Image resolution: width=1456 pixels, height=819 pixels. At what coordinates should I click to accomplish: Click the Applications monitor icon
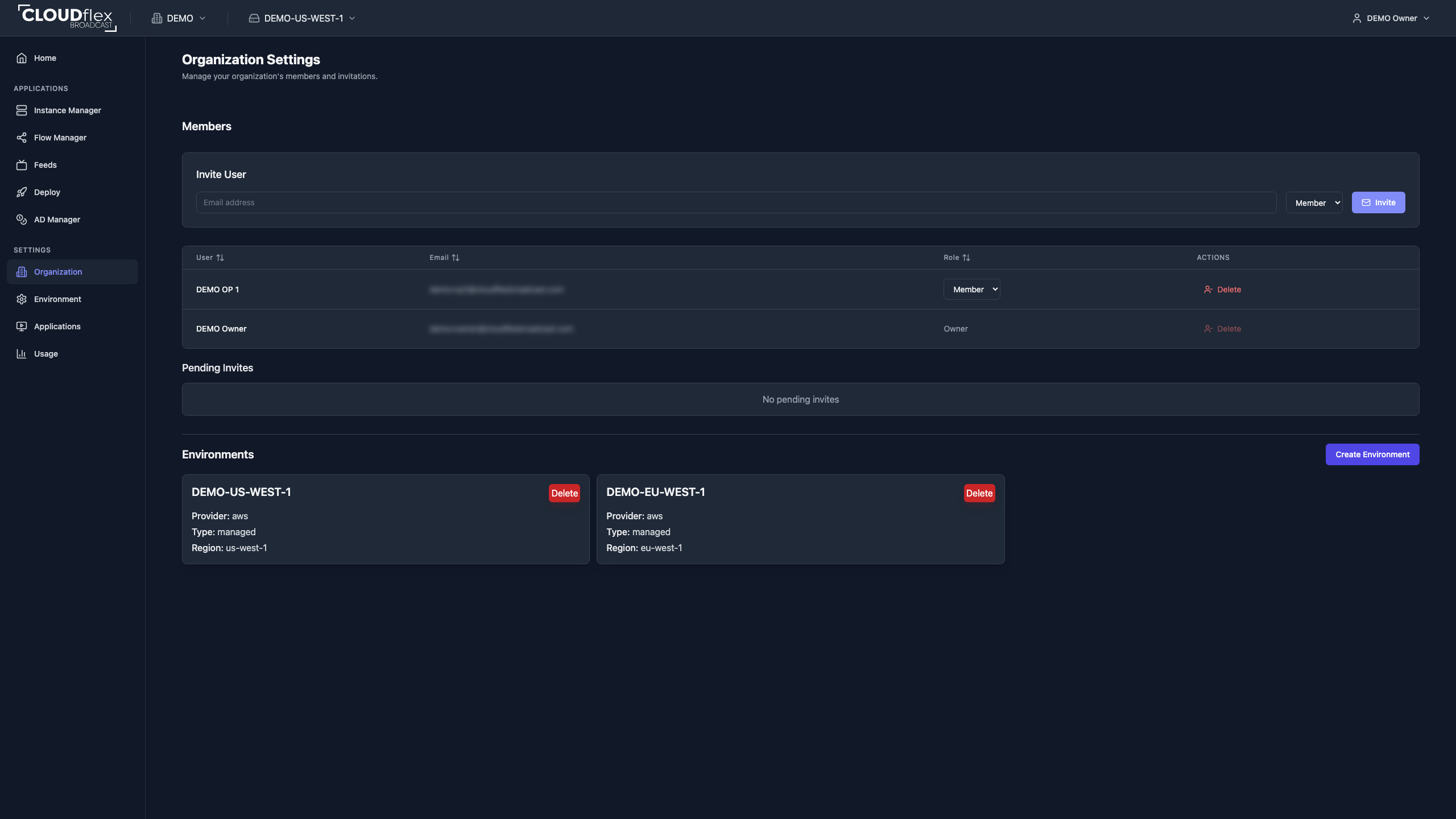tap(22, 326)
